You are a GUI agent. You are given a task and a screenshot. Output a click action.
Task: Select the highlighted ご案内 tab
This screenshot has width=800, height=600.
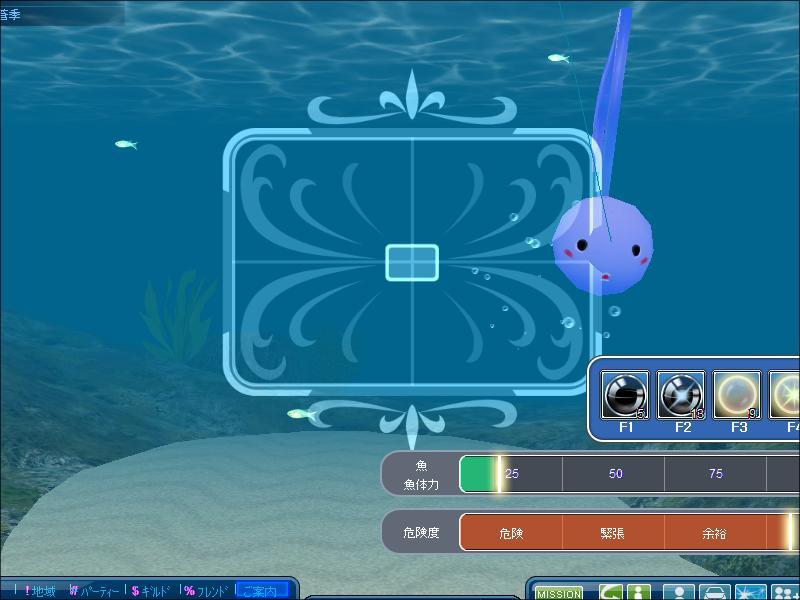coord(263,591)
